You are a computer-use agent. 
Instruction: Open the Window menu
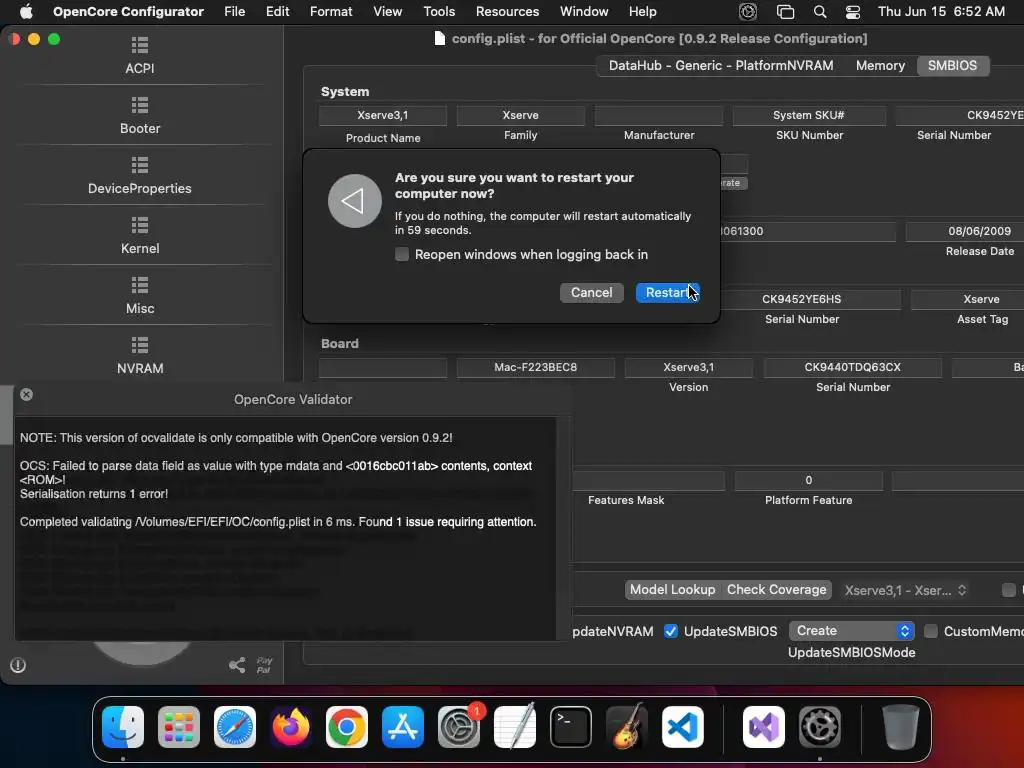[x=584, y=11]
